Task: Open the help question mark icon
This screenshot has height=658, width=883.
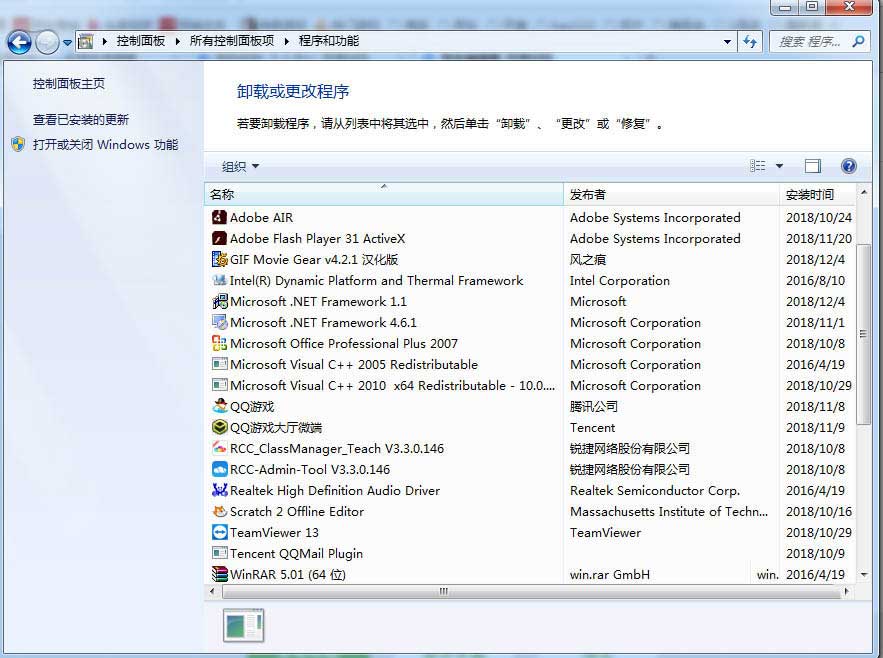Action: tap(848, 166)
